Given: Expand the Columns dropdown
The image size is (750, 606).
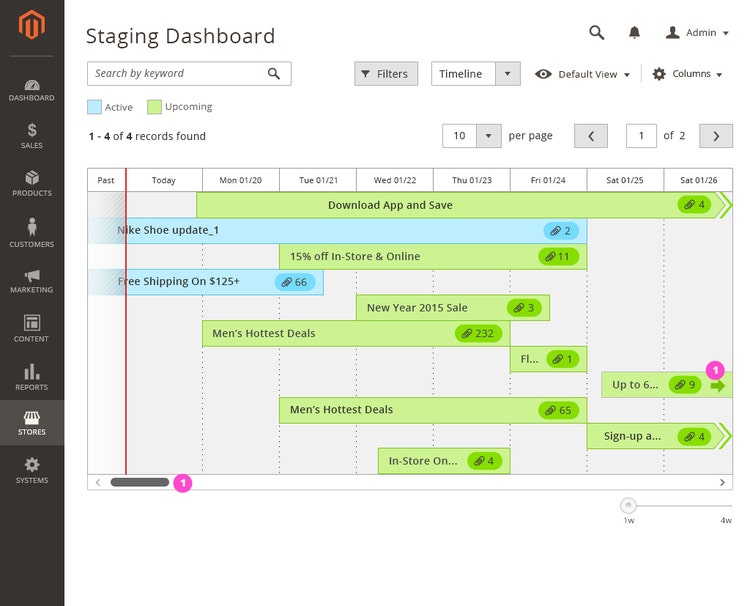Looking at the screenshot, I should click(x=687, y=74).
